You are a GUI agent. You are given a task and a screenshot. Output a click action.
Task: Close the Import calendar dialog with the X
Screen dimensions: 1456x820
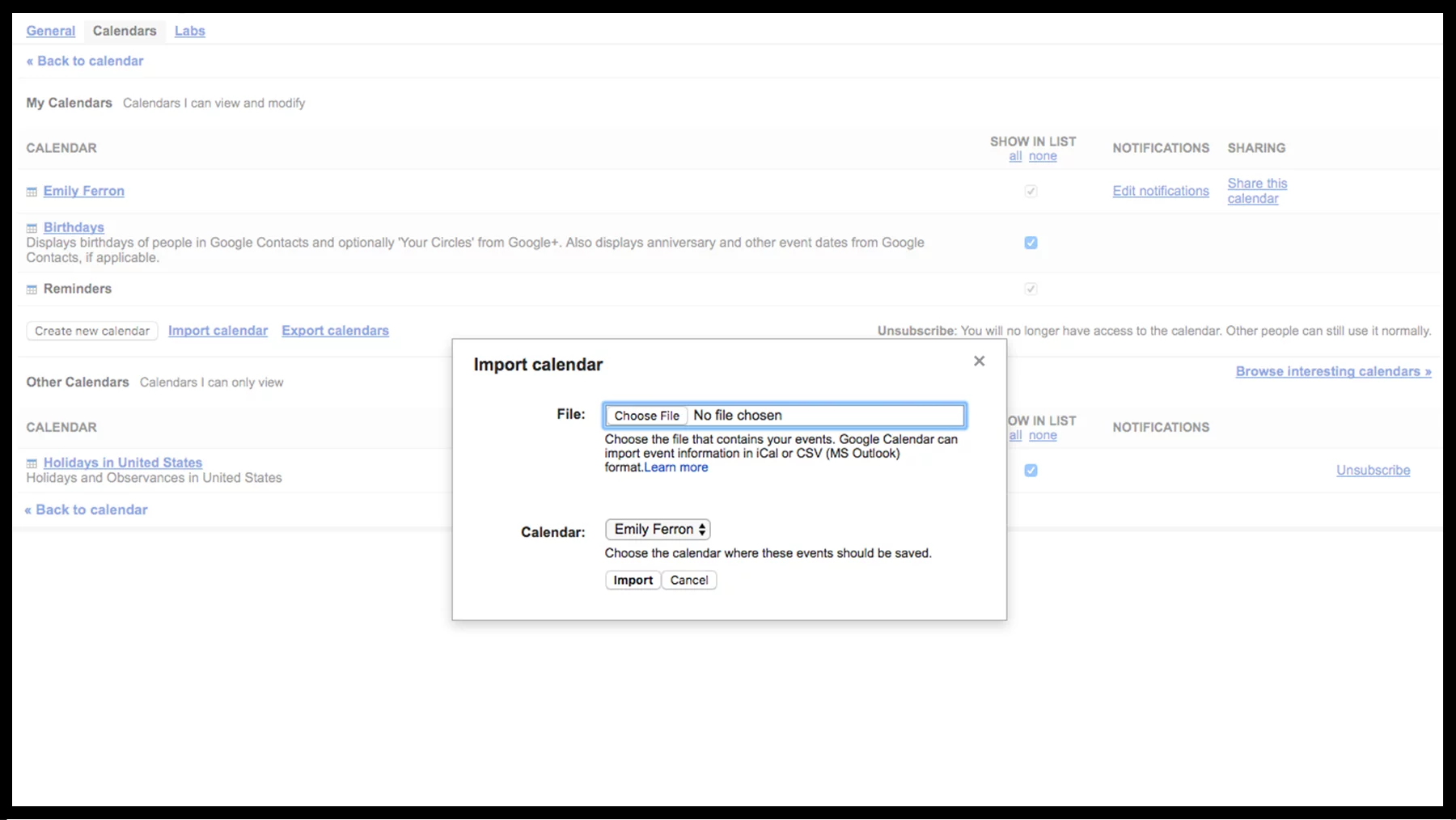point(979,361)
